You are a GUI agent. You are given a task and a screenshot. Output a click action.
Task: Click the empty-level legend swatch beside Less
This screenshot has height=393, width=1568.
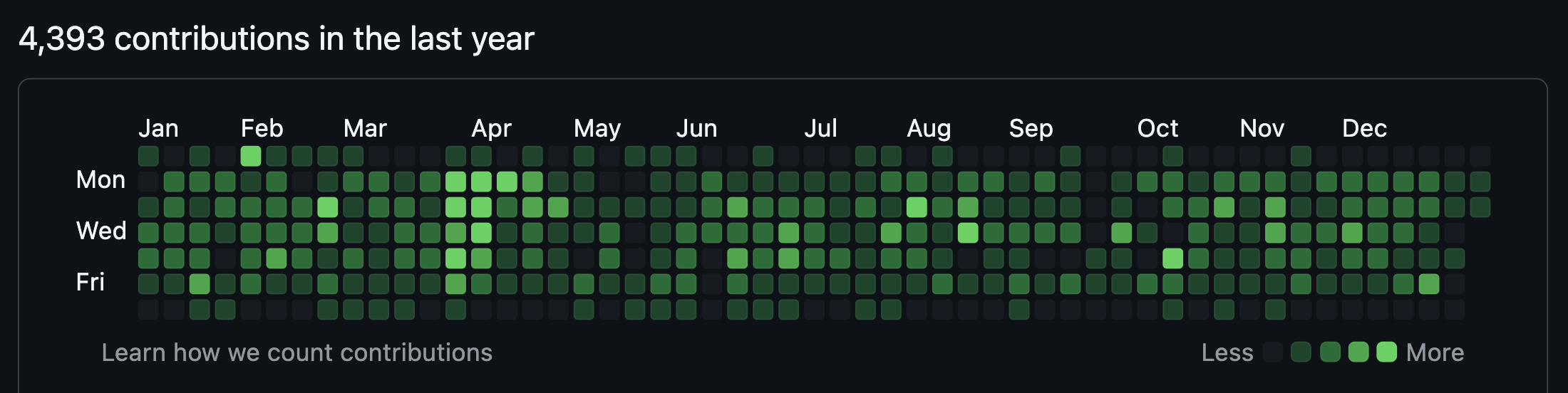(x=1273, y=352)
